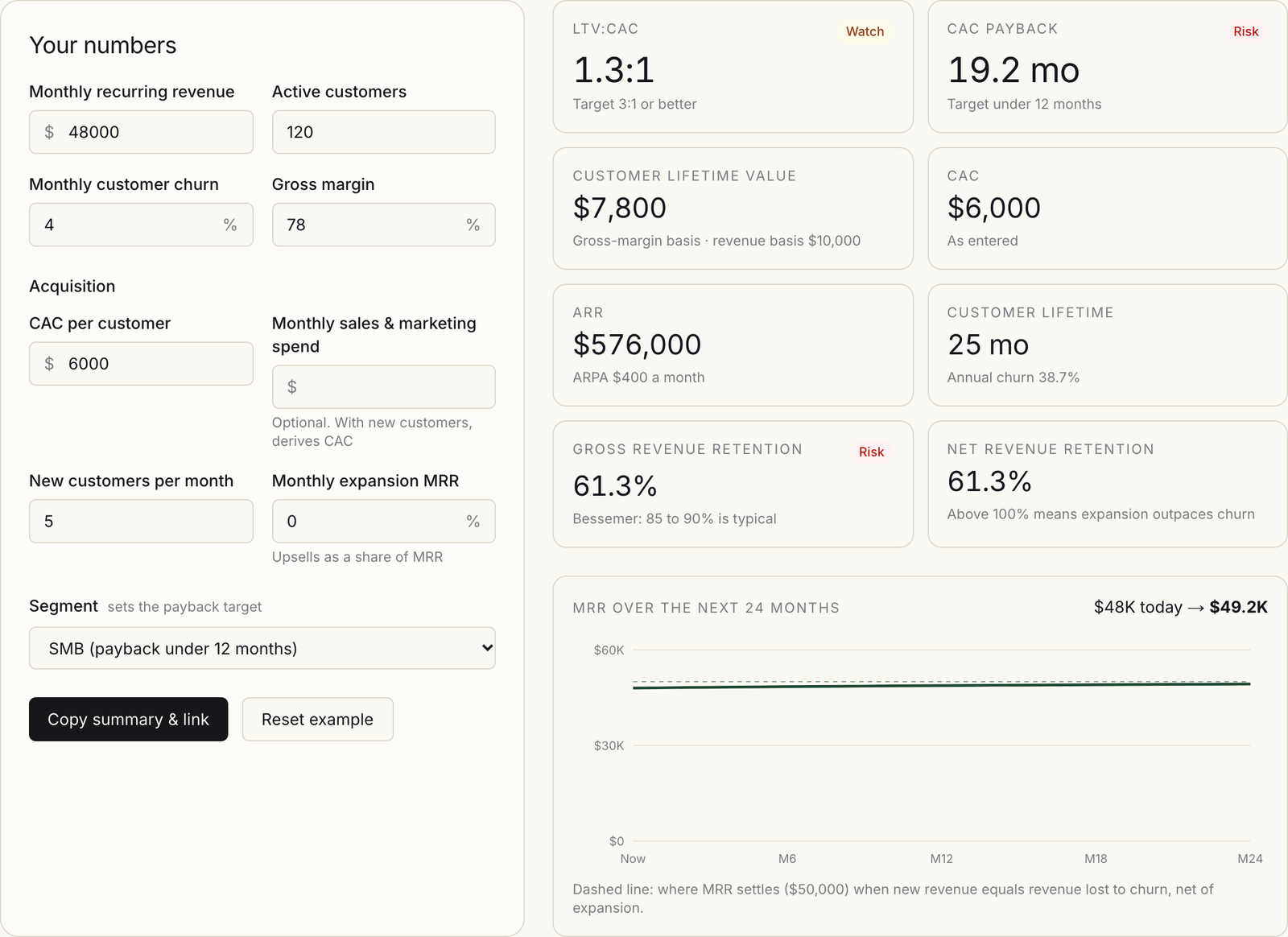Screen dimensions: 1288x937
Task: Click the 19.2 mo payback value
Action: pos(1013,70)
